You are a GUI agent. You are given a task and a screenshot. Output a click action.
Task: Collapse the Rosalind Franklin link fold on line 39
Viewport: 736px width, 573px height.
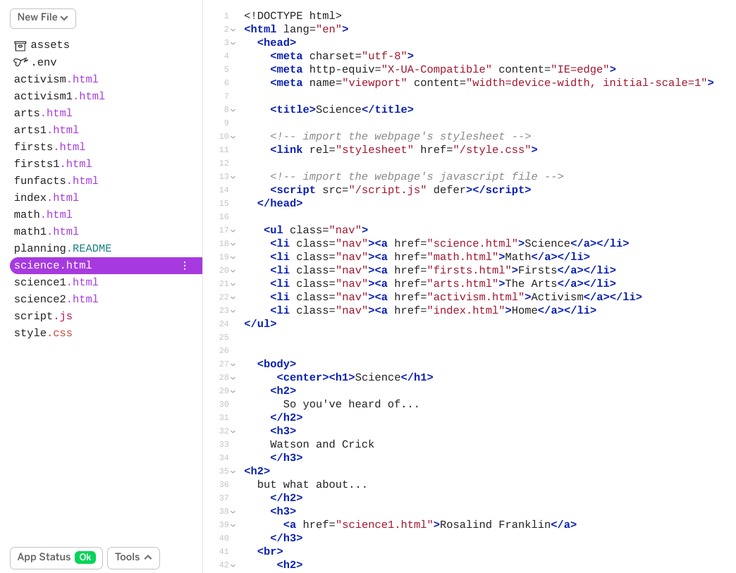pyautogui.click(x=233, y=525)
